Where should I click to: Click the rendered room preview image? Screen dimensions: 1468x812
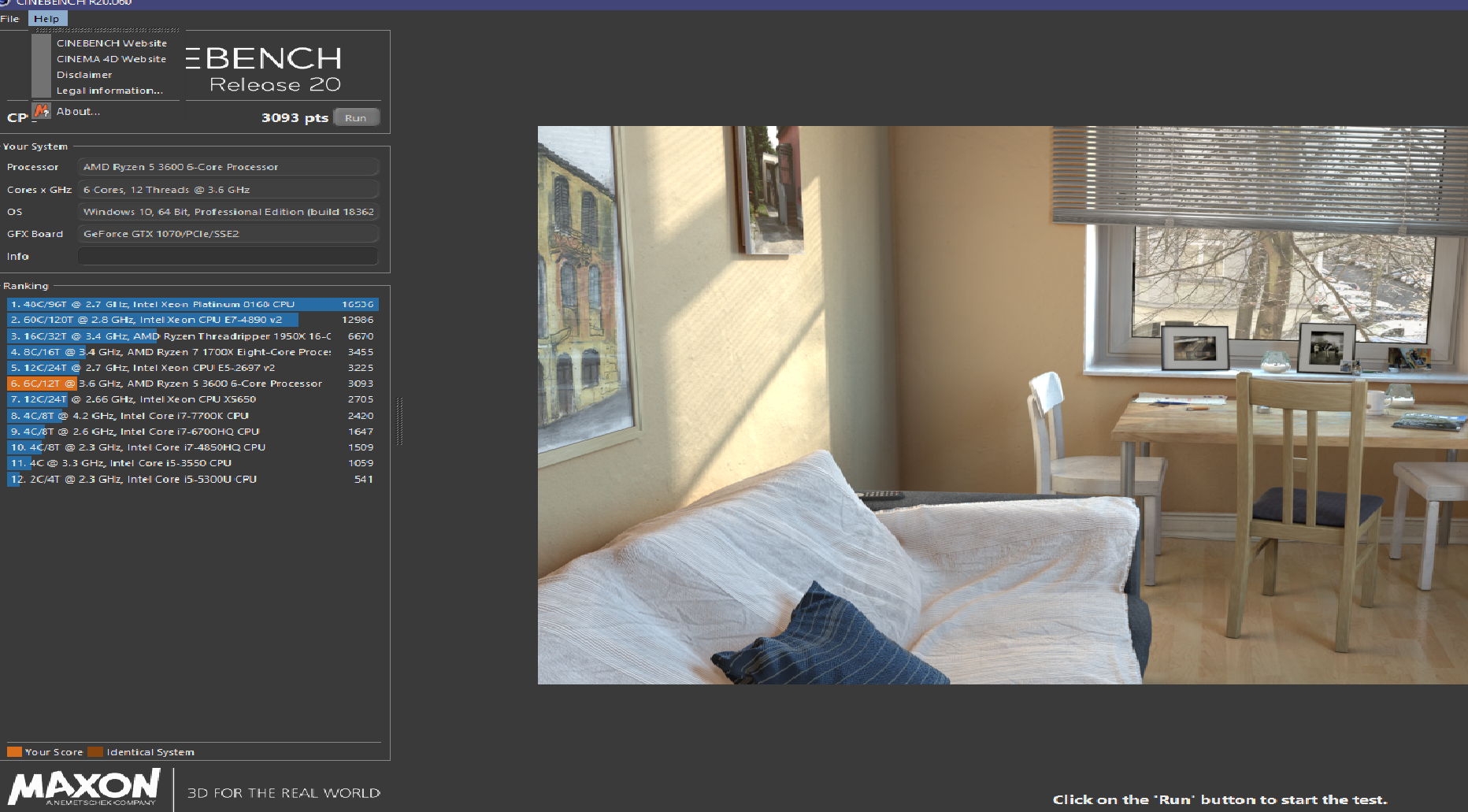coord(1003,405)
